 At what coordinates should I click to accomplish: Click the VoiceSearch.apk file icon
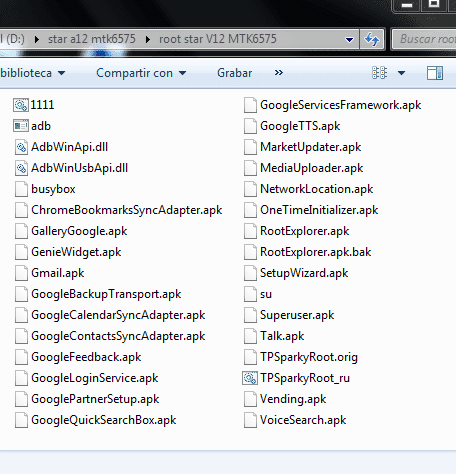(x=250, y=420)
